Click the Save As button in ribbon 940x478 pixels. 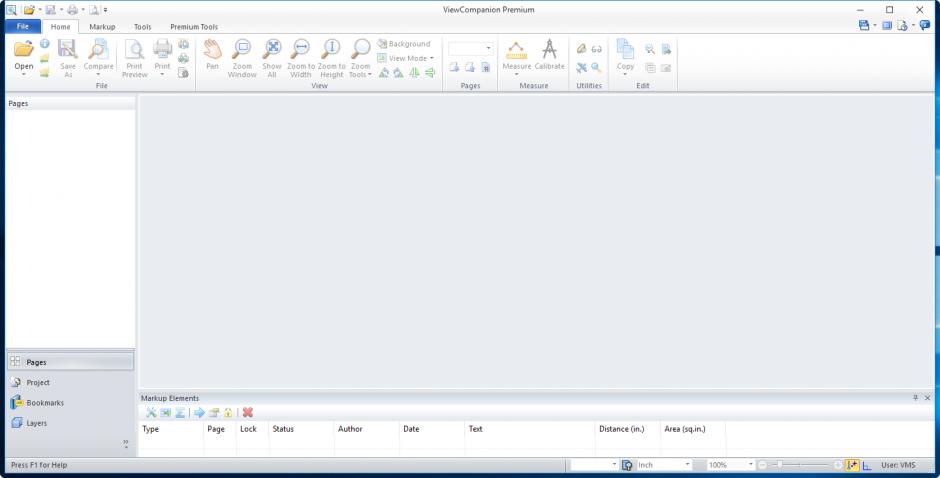(x=68, y=58)
